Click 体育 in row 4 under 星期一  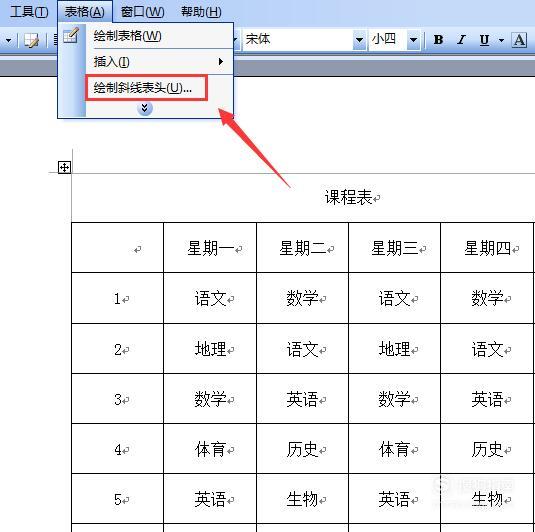tap(210, 449)
